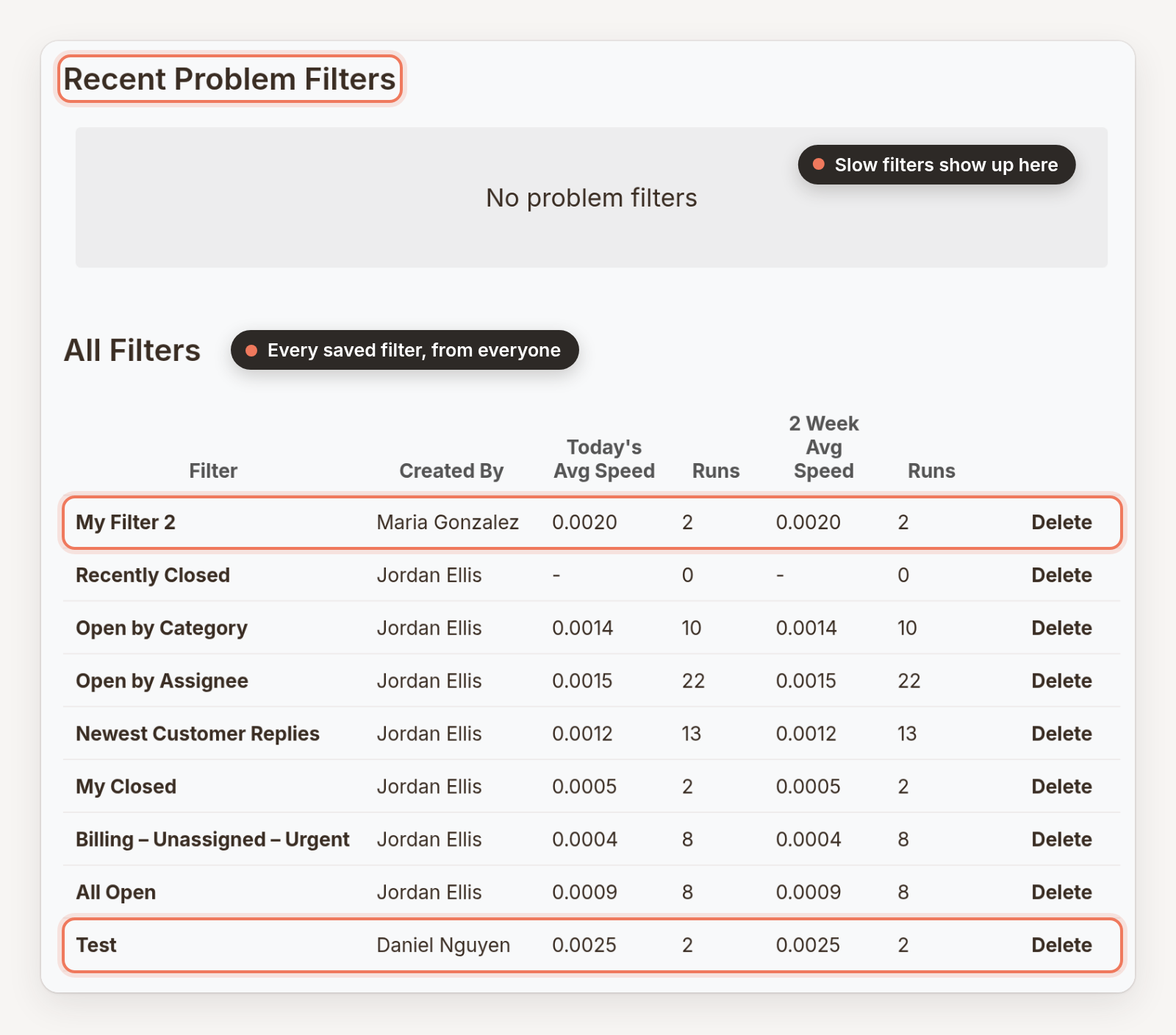Click the No problem filters message
This screenshot has height=1035, width=1176.
click(x=592, y=198)
